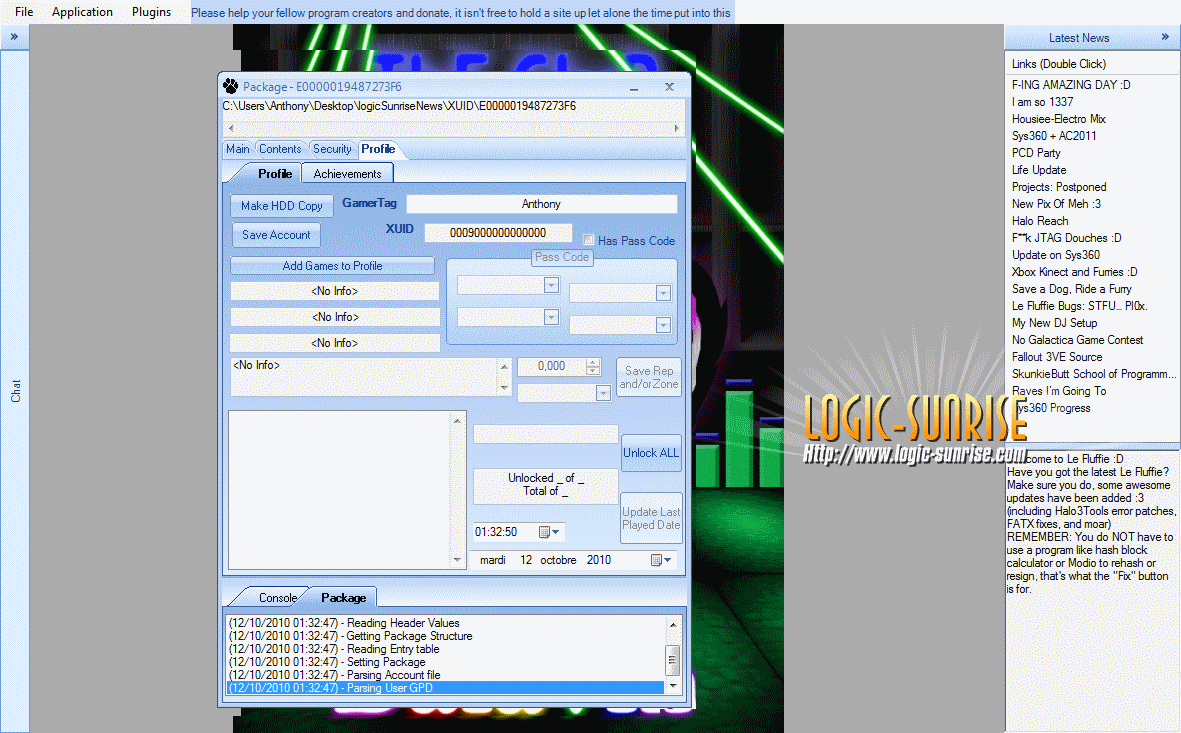Click Save Rep and/or Zone button

point(648,377)
